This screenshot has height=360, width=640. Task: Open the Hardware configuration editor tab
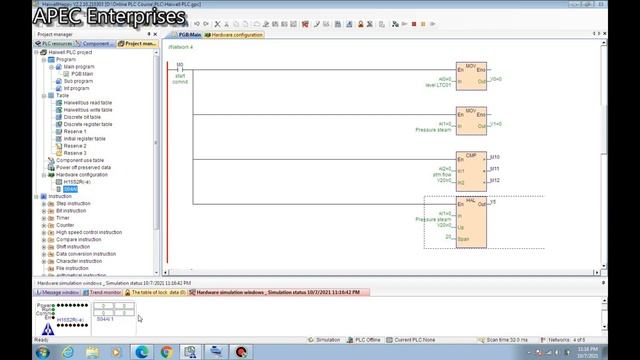coord(234,35)
